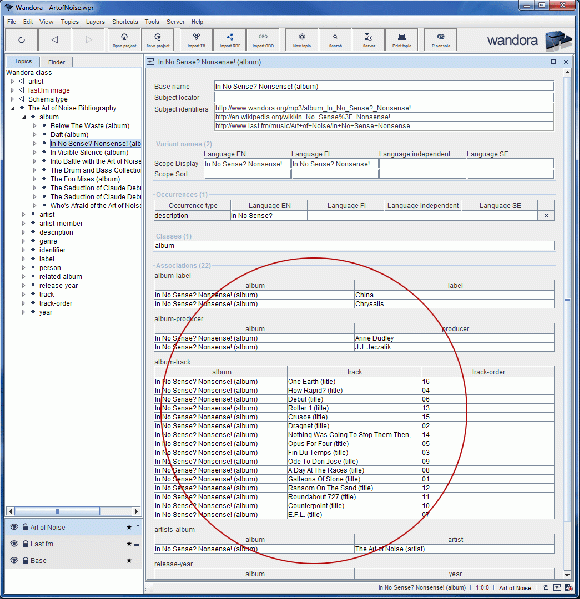Viewport: 580px width, 599px height.
Task: Click the Import OBO toolbar icon
Action: click(263, 40)
